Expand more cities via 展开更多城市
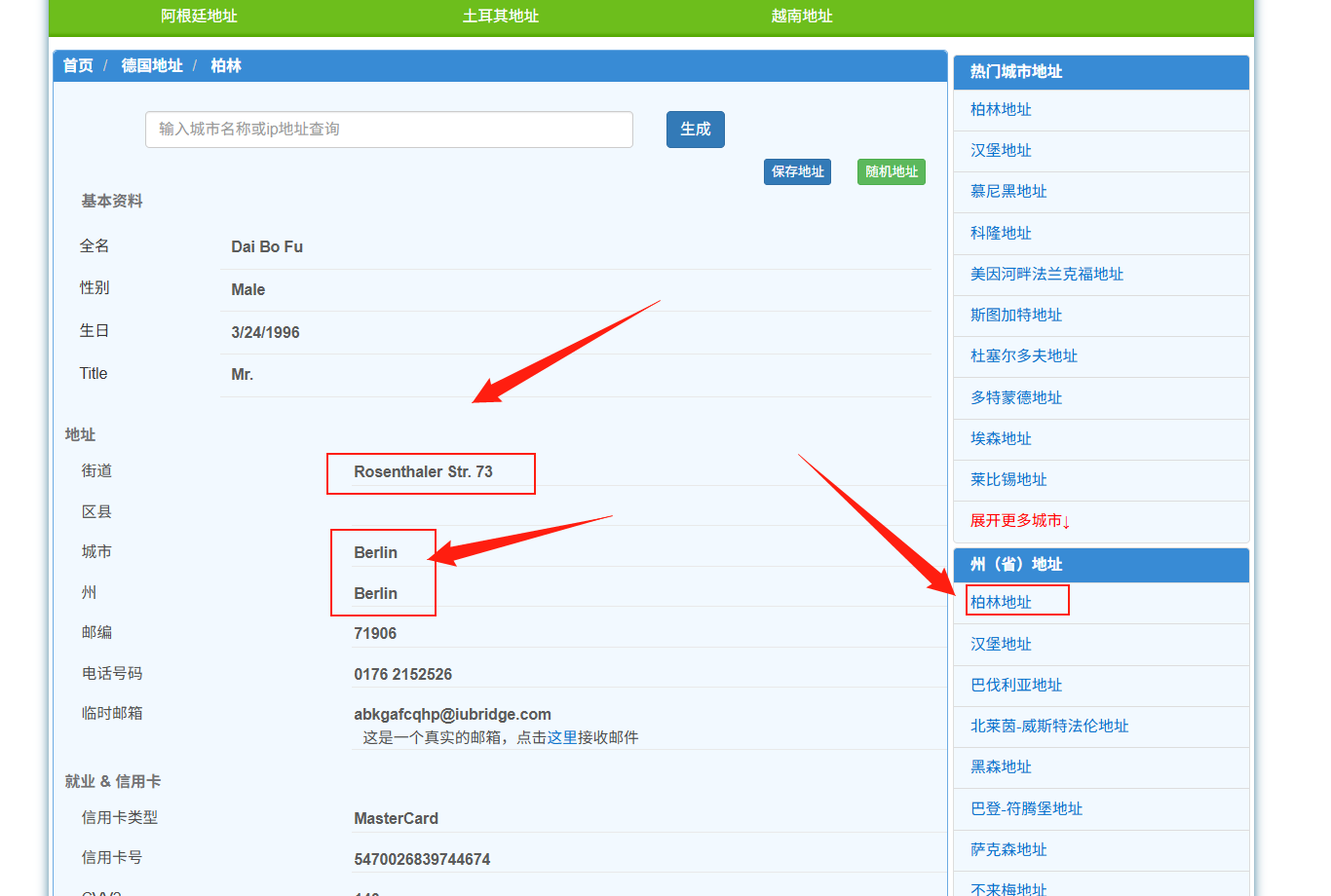Screen dimensions: 1331x896 click(x=1019, y=521)
